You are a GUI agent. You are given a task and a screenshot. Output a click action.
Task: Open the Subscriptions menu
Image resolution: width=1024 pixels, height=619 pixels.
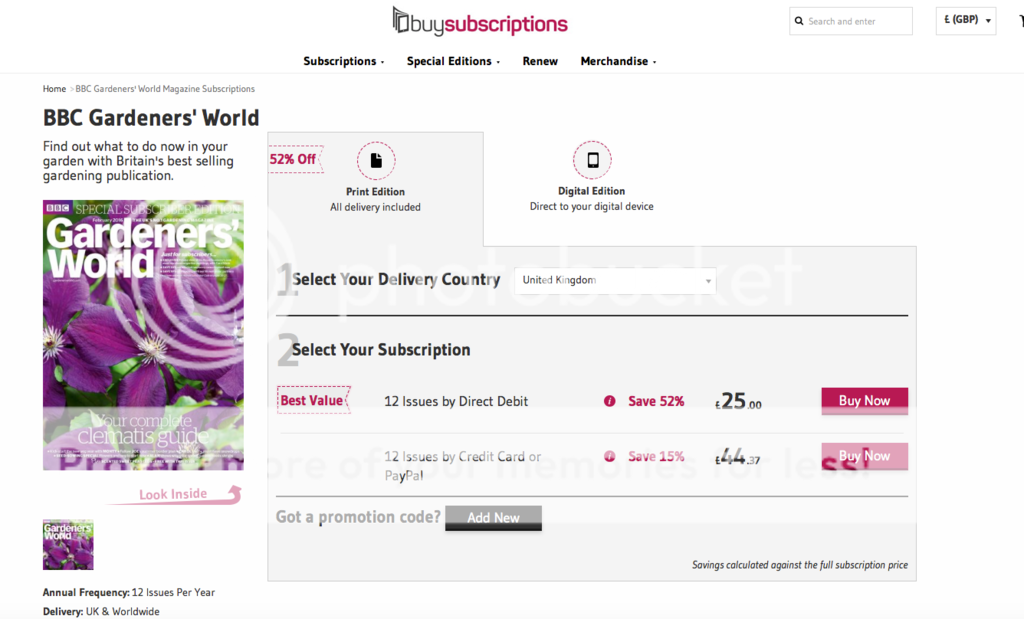[x=344, y=61]
